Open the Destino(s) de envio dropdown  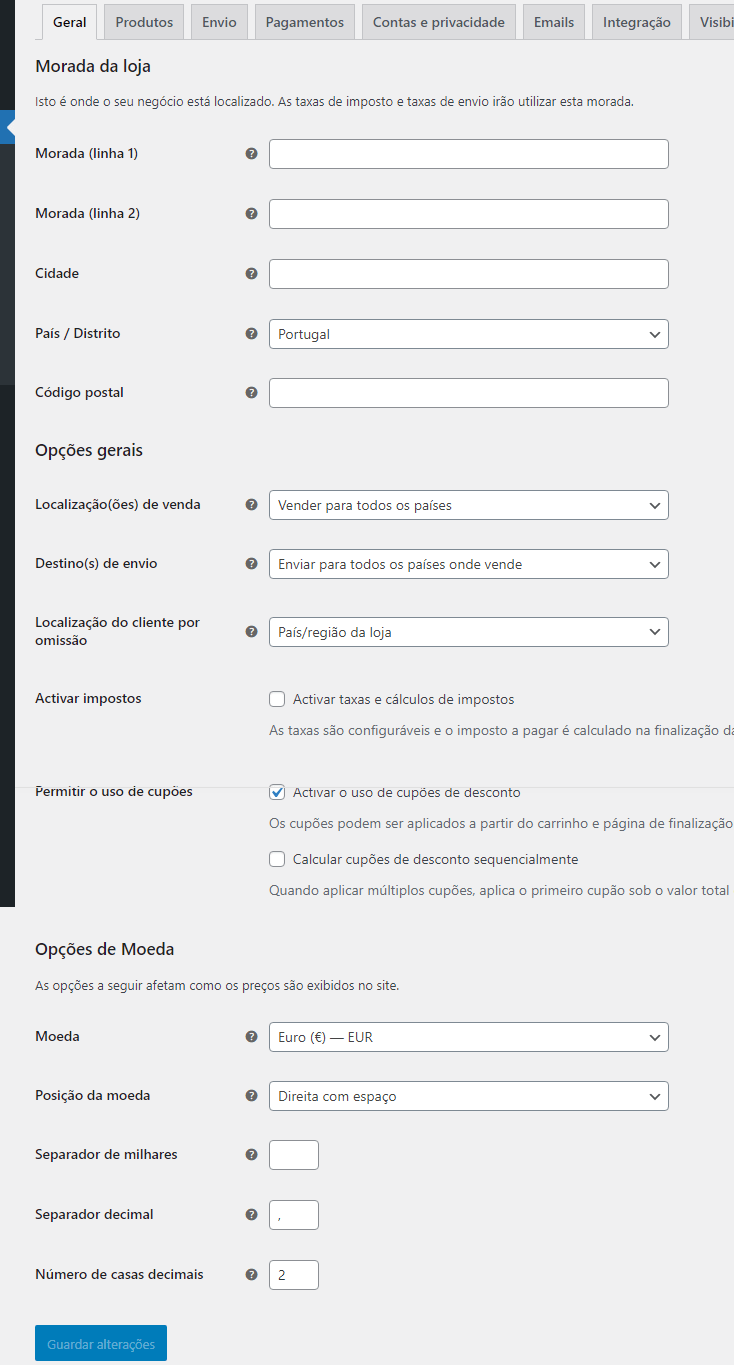(x=468, y=563)
